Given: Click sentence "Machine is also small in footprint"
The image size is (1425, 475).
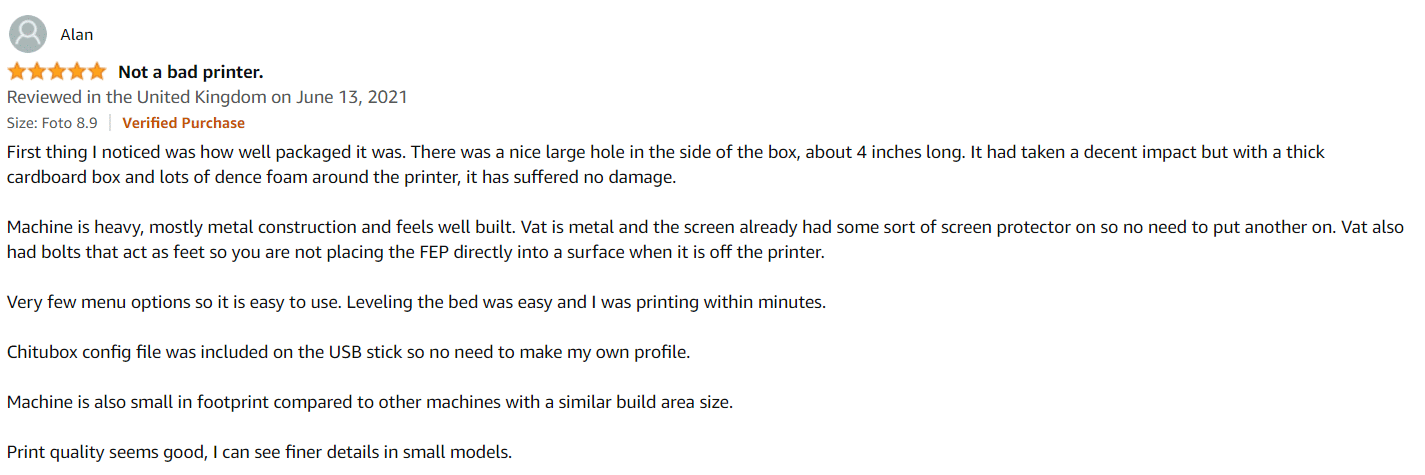Looking at the screenshot, I should coord(370,402).
